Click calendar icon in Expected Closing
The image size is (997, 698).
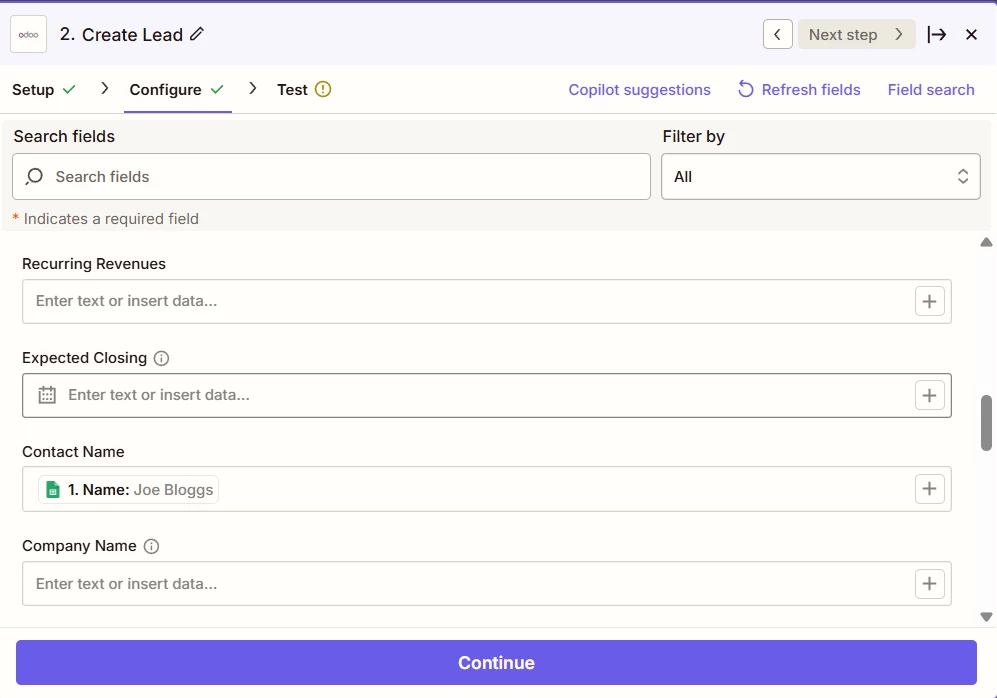47,395
